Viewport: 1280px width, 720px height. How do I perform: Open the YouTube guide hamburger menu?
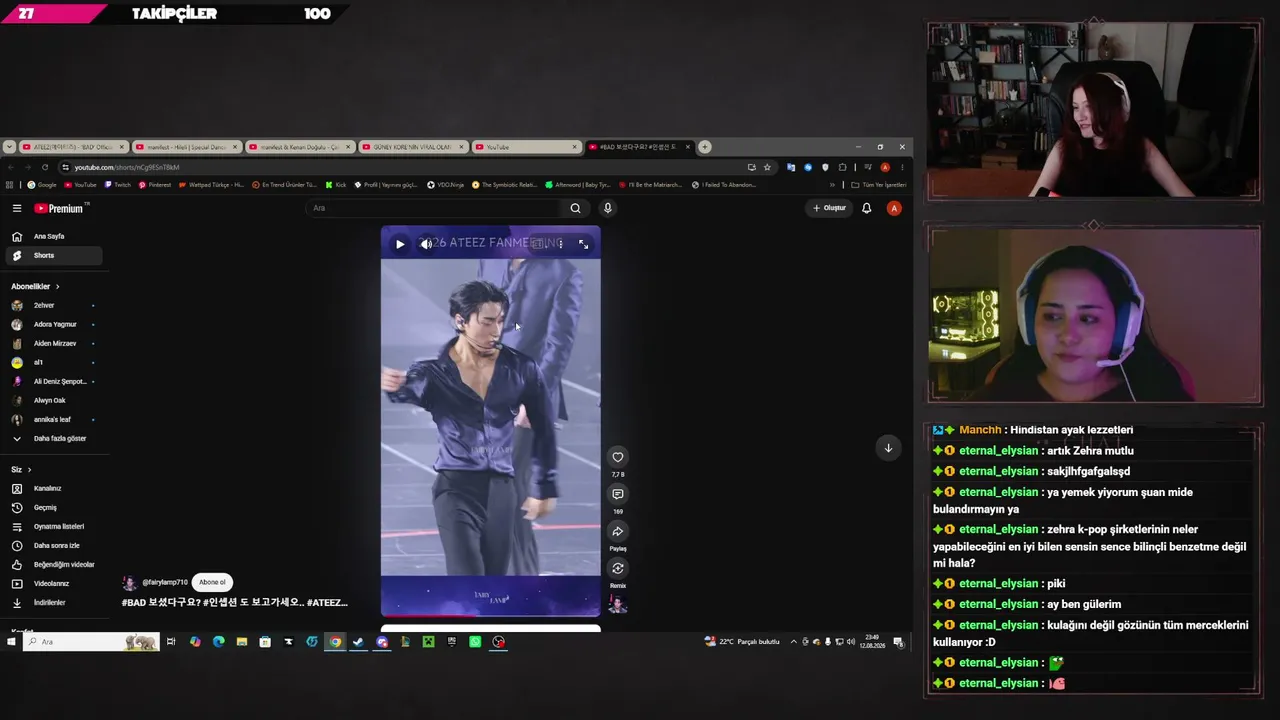pos(17,208)
